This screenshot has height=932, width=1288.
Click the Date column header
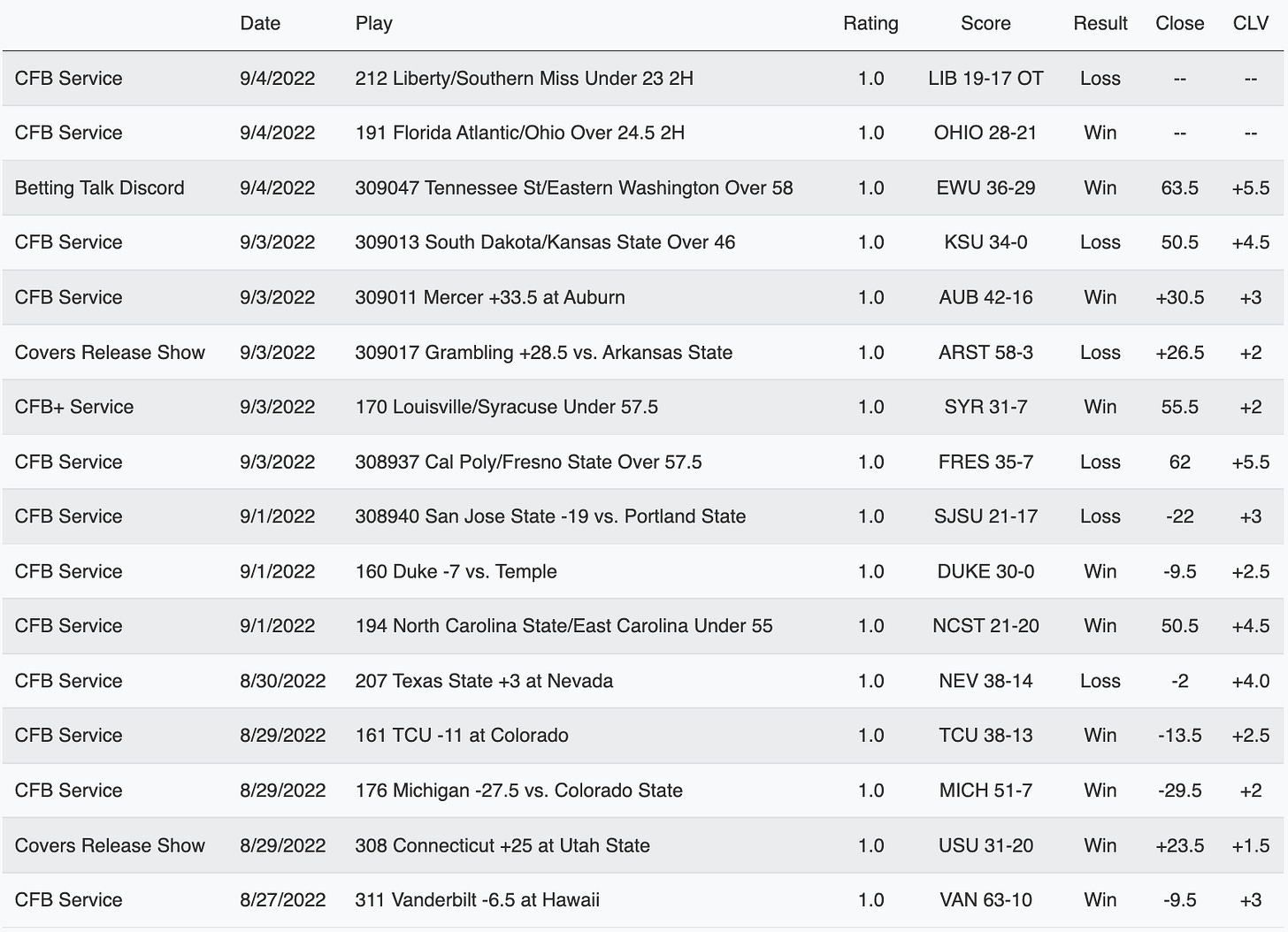tap(260, 24)
